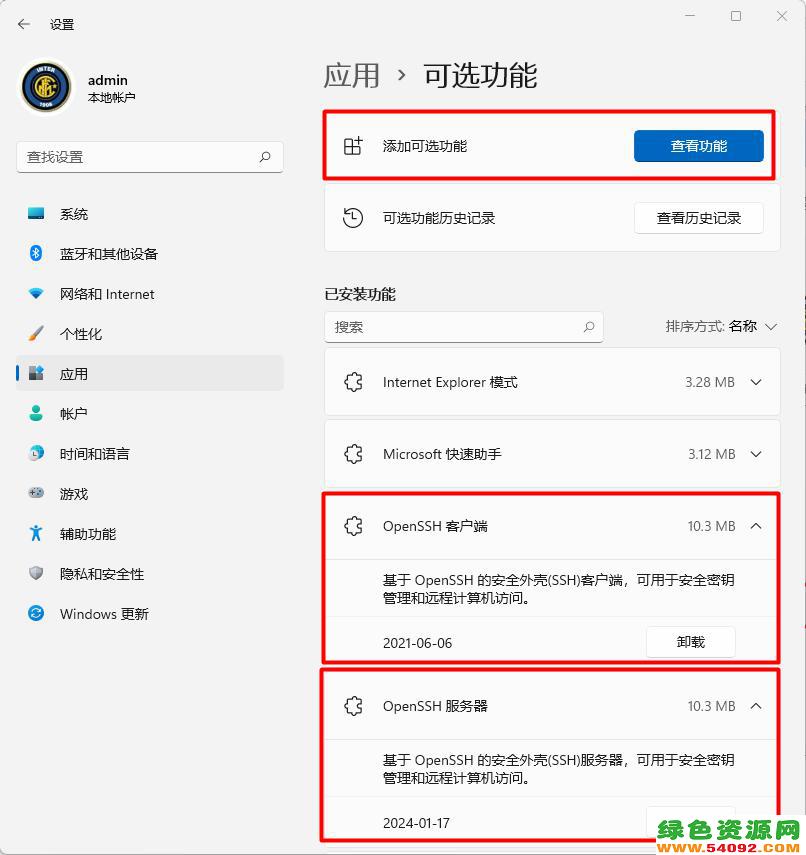The width and height of the screenshot is (806, 855).
Task: Click the magnifier in 查找设置 box
Action: 265,157
